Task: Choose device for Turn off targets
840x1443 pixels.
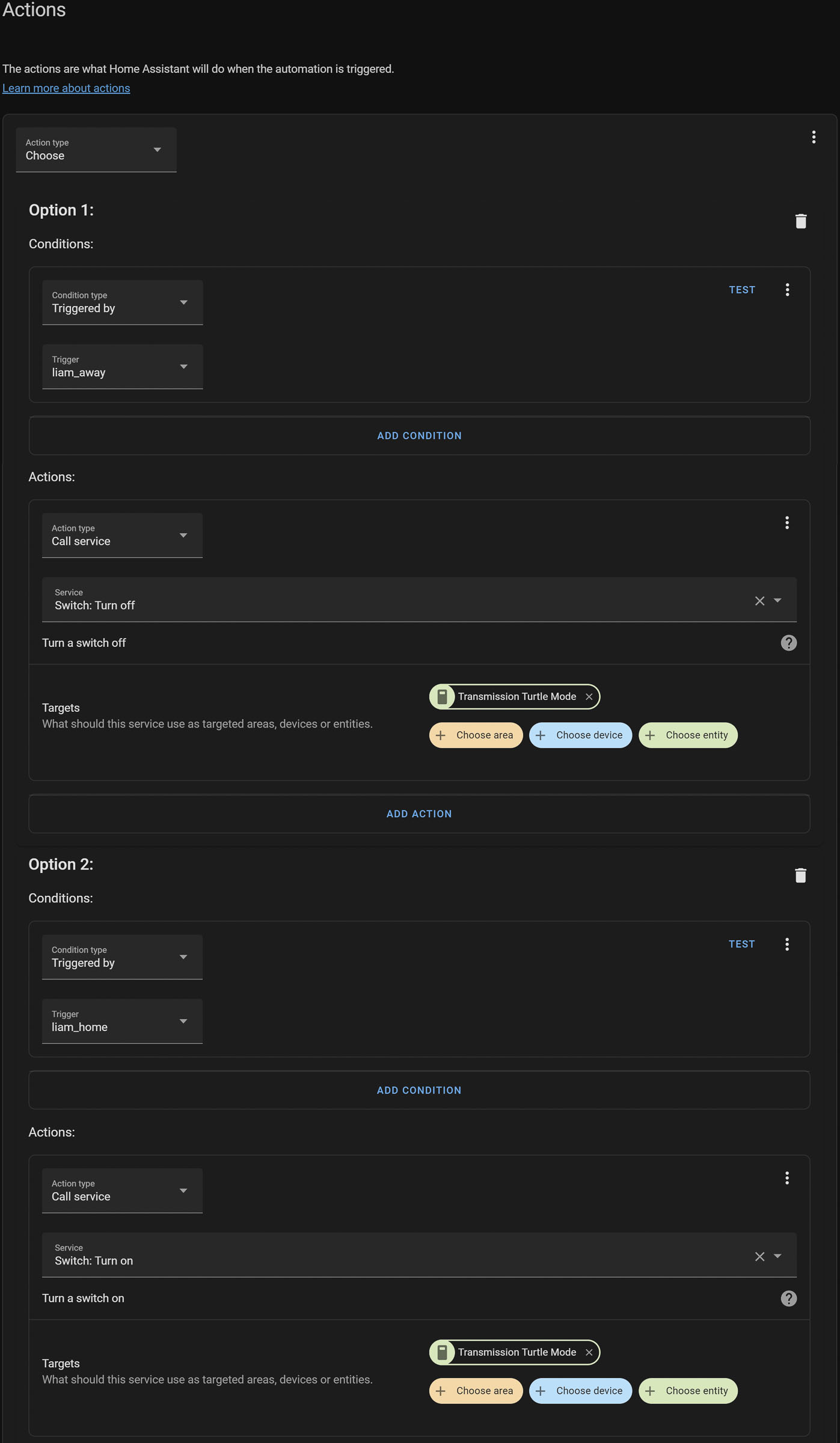Action: [580, 735]
